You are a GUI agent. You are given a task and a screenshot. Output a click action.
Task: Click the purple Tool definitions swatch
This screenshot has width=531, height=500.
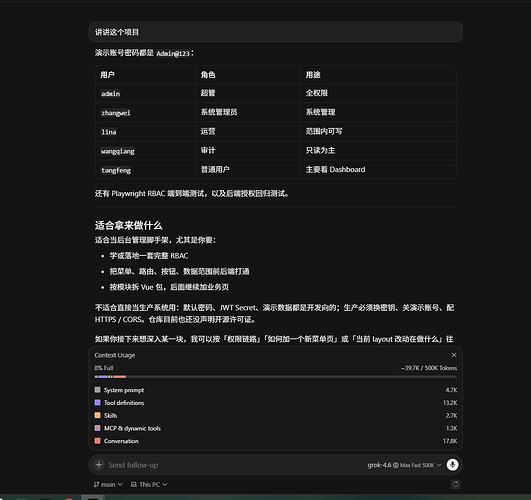pyautogui.click(x=98, y=402)
